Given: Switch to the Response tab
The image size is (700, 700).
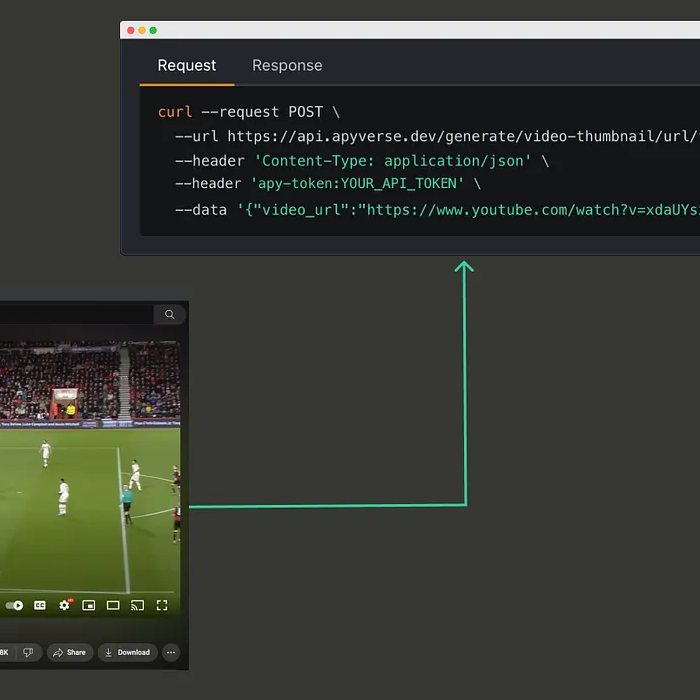Looking at the screenshot, I should (287, 65).
